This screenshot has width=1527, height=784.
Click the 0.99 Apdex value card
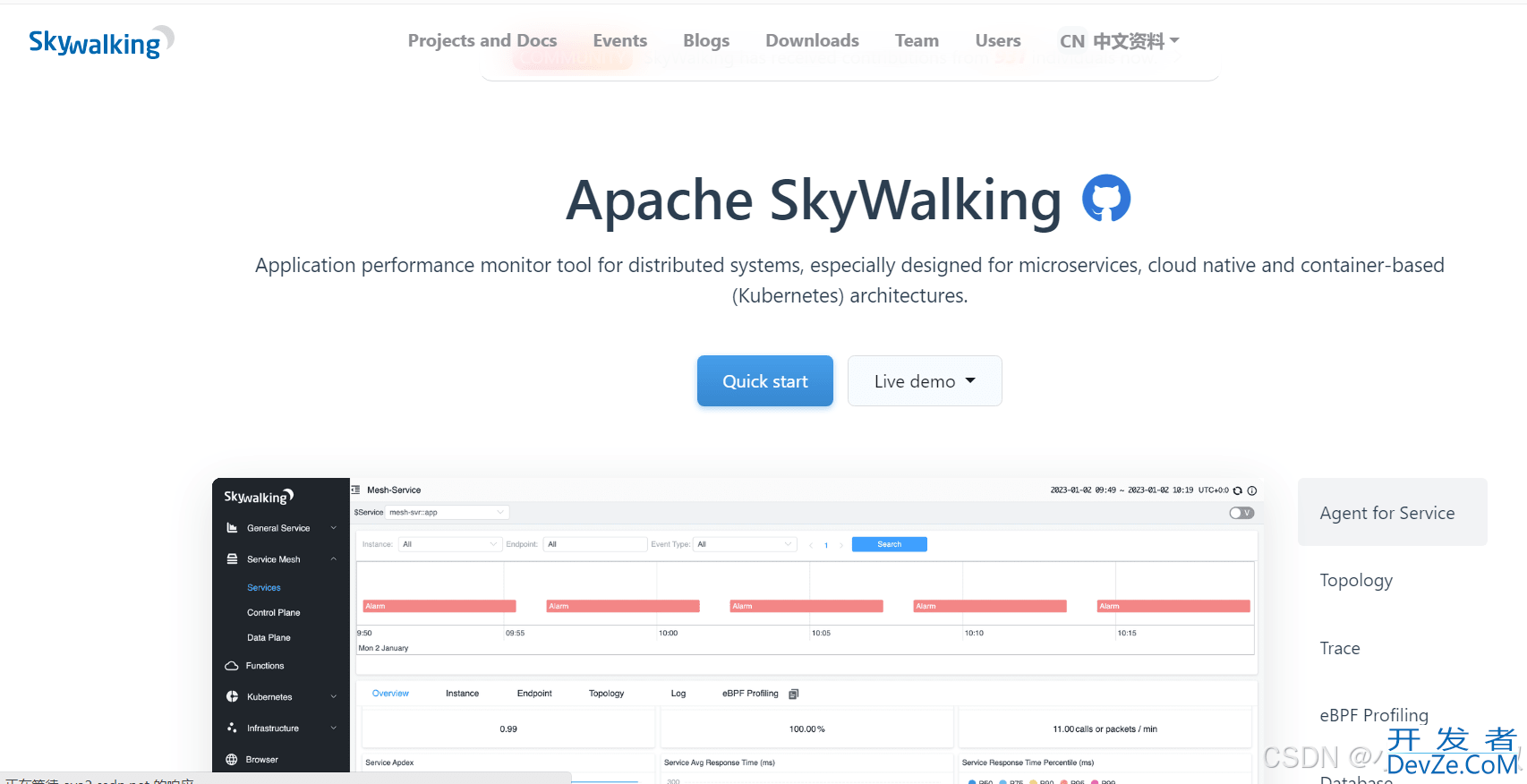coord(508,729)
